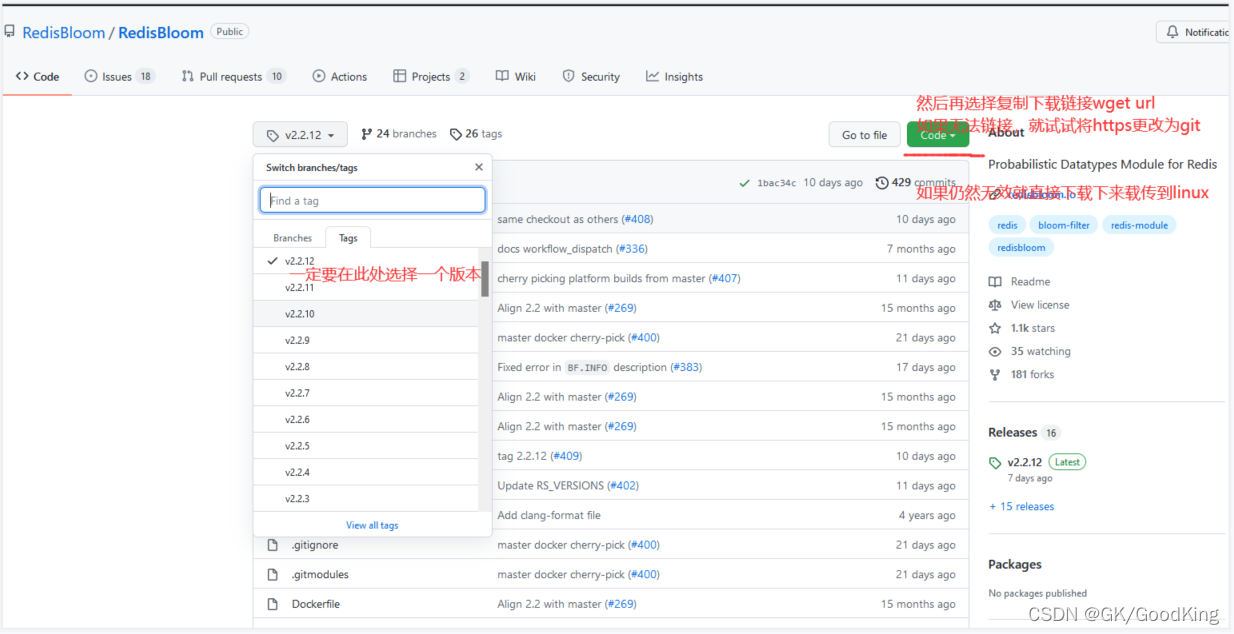Click inside the Find a tag input field
The image size is (1234, 634).
[371, 199]
